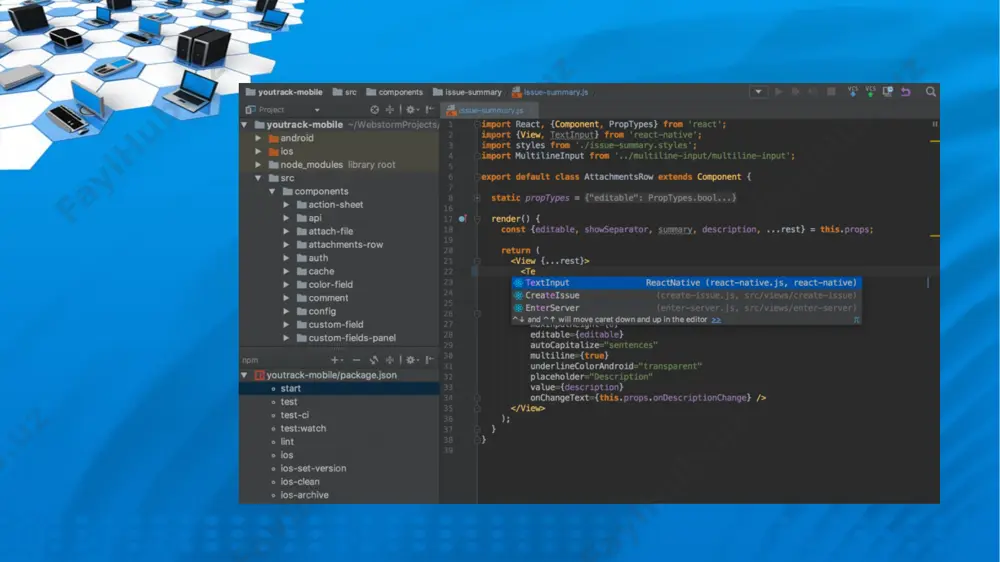Click the >> link in completion hint
The width and height of the screenshot is (1000, 562).
[x=716, y=320]
